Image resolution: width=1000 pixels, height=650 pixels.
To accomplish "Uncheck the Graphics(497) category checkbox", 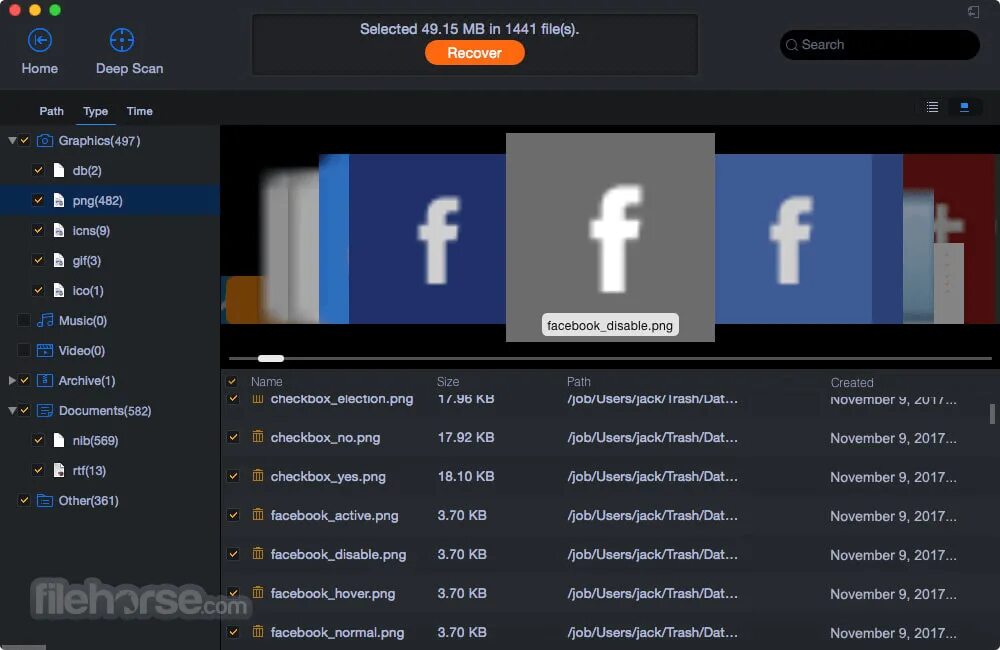I will pyautogui.click(x=24, y=140).
